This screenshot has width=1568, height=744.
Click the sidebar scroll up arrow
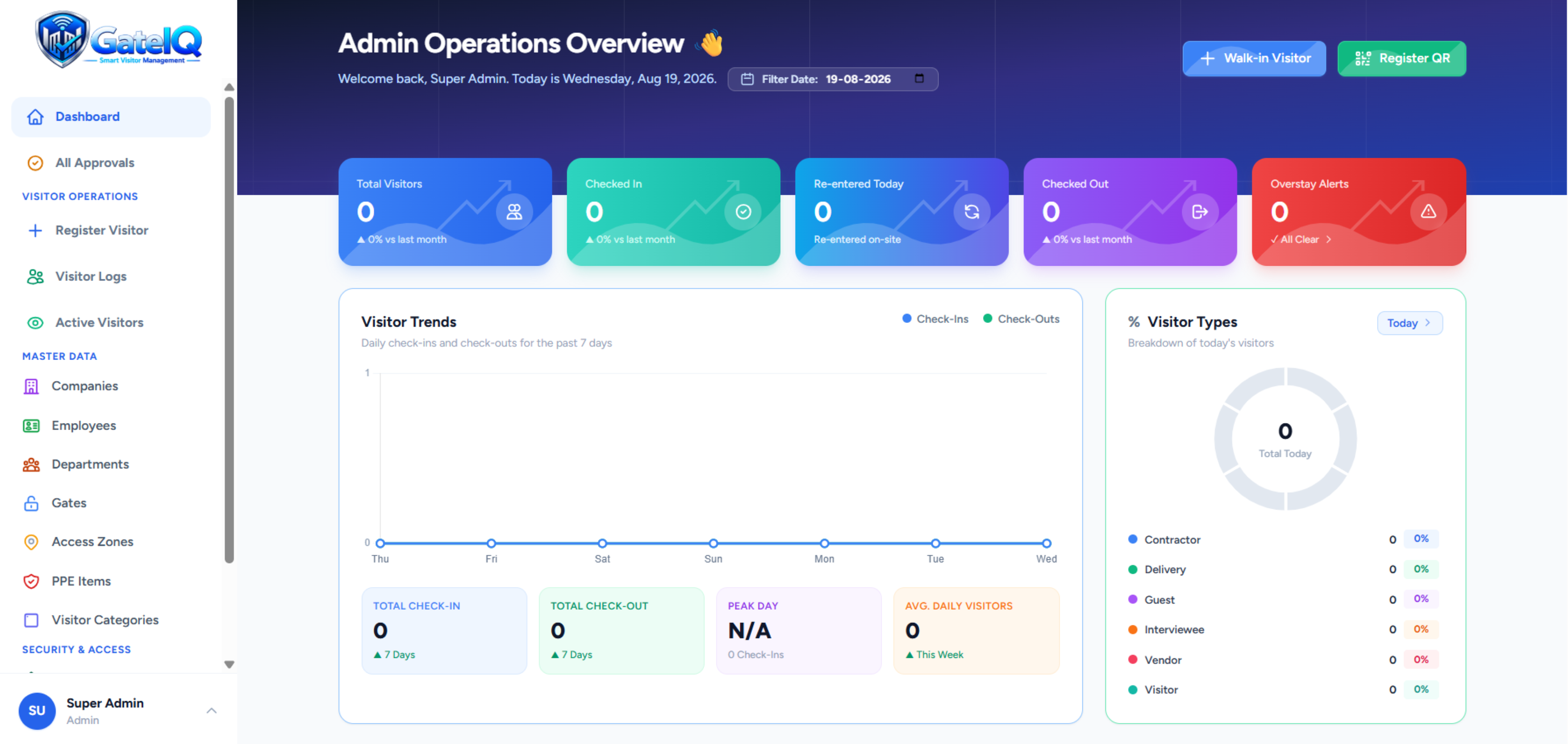(x=229, y=87)
